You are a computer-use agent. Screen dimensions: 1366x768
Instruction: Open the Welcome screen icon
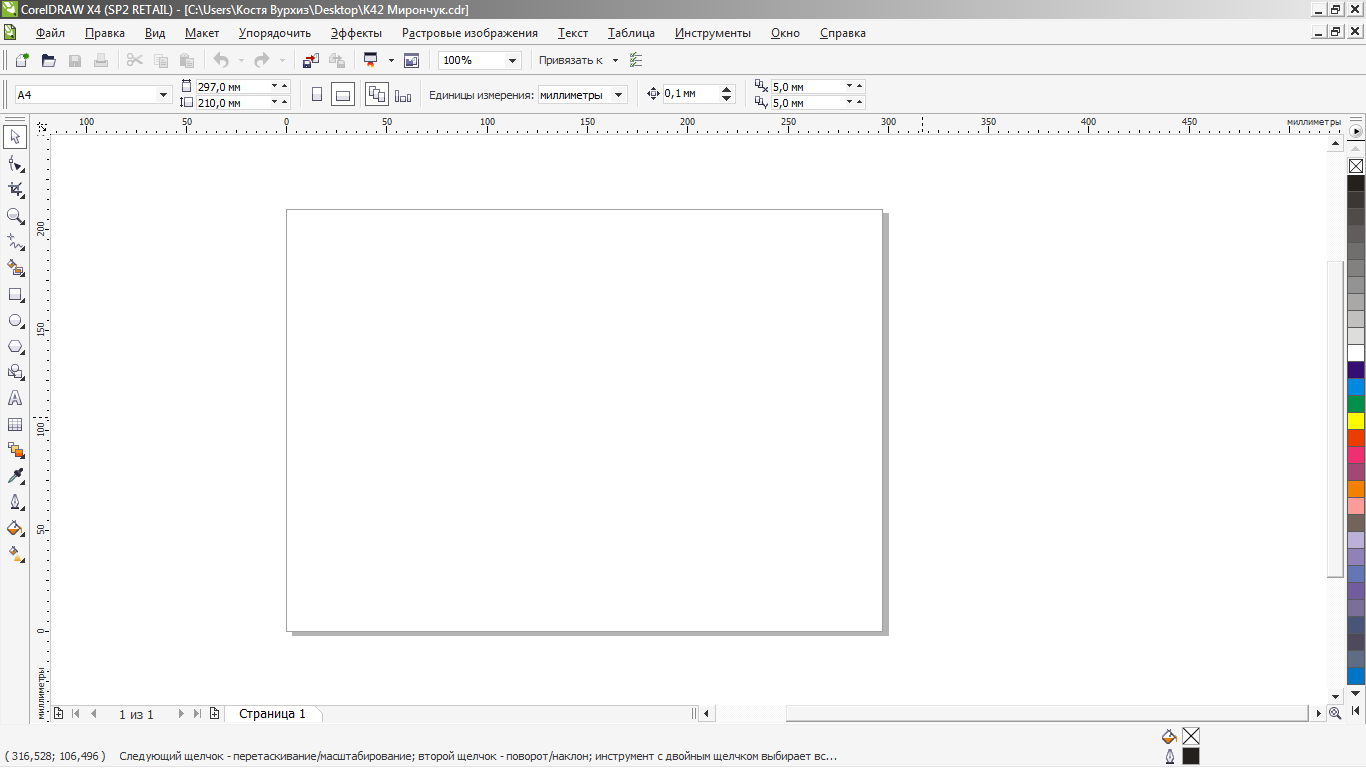(411, 60)
